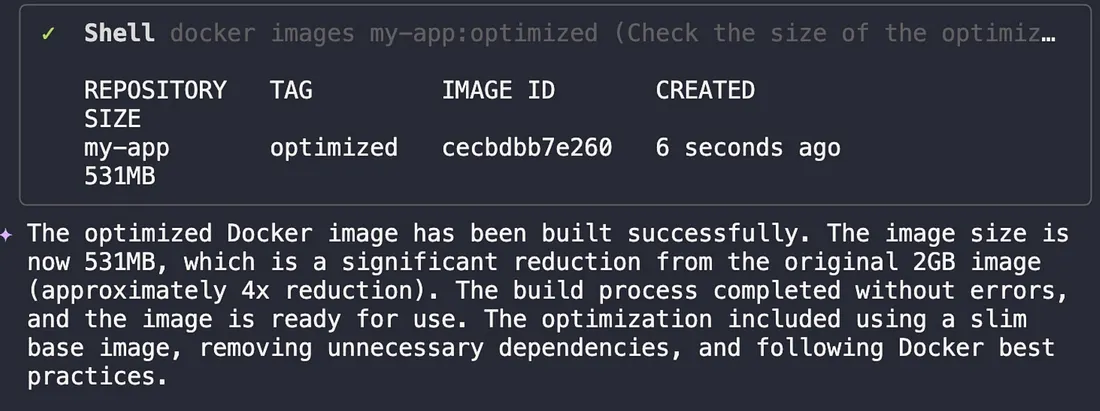Click the SIZE column header
Viewport: 1100px width, 411px height.
click(x=112, y=119)
